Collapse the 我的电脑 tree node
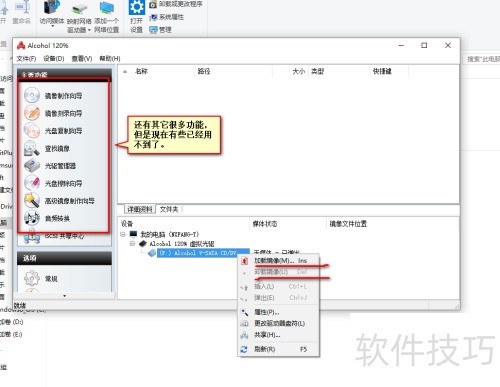This screenshot has width=500, height=387. pos(123,234)
